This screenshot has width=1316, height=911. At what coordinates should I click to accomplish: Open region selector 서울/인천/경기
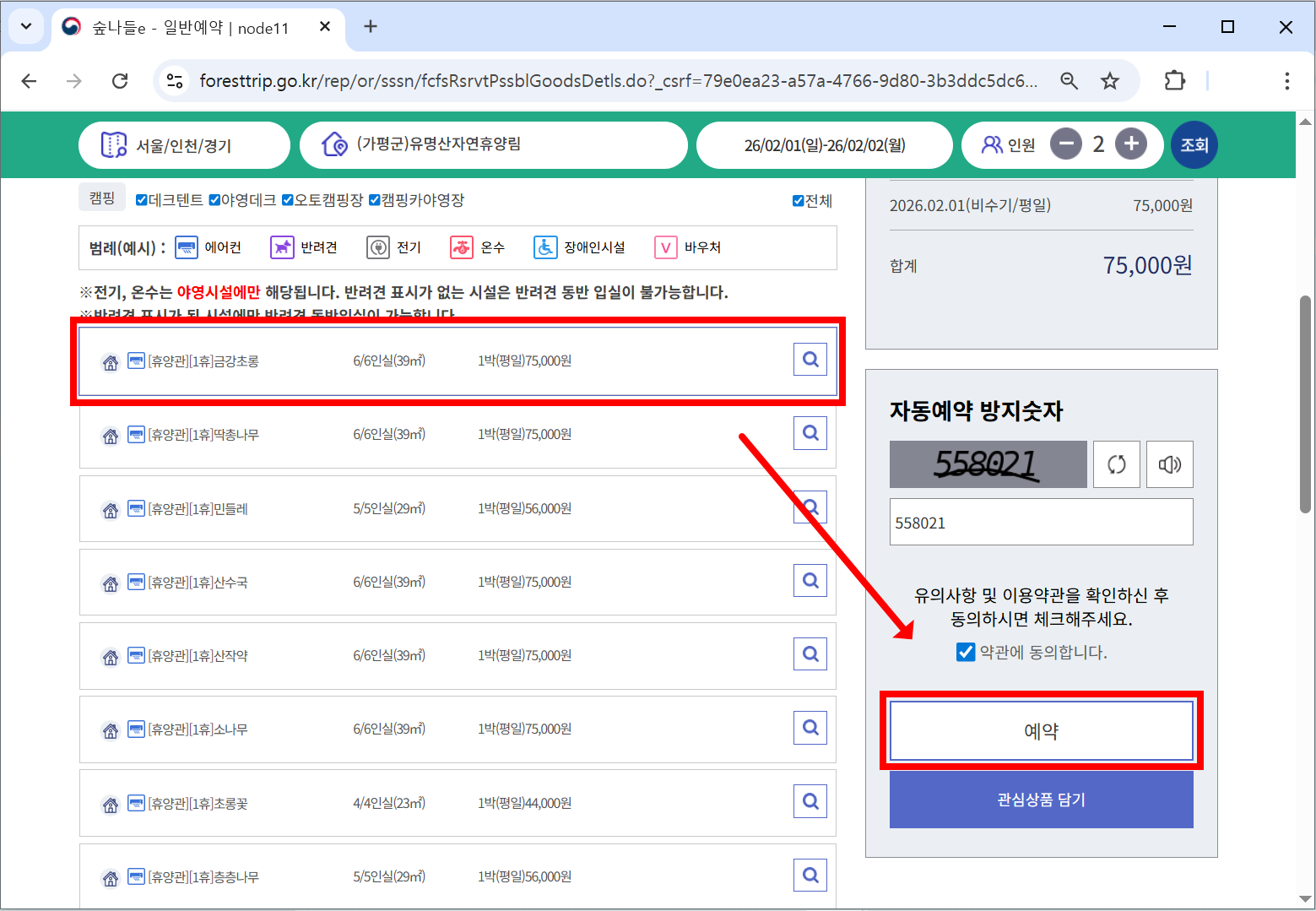184,145
